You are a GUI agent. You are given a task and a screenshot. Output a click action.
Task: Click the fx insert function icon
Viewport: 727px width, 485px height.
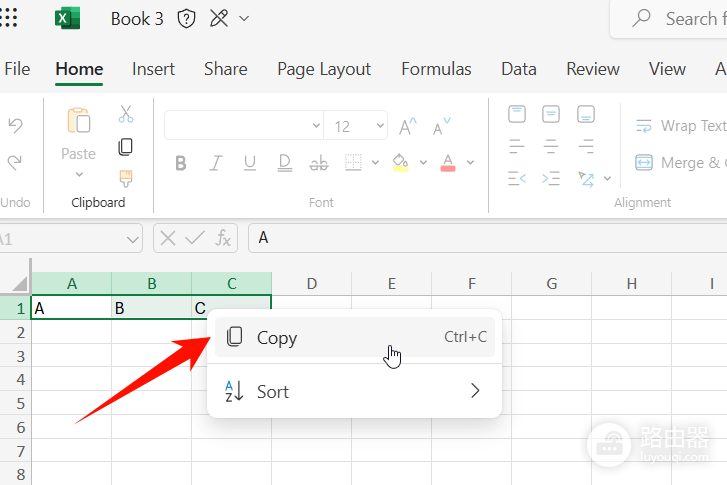pyautogui.click(x=223, y=239)
